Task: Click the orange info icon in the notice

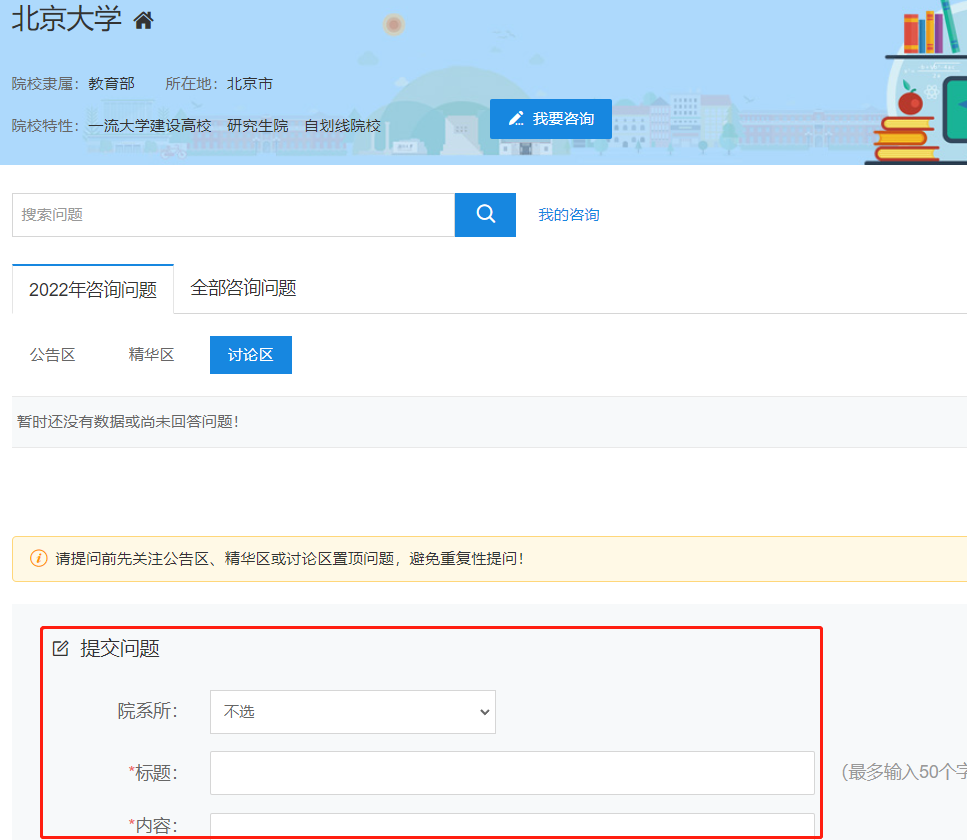Action: (x=38, y=558)
